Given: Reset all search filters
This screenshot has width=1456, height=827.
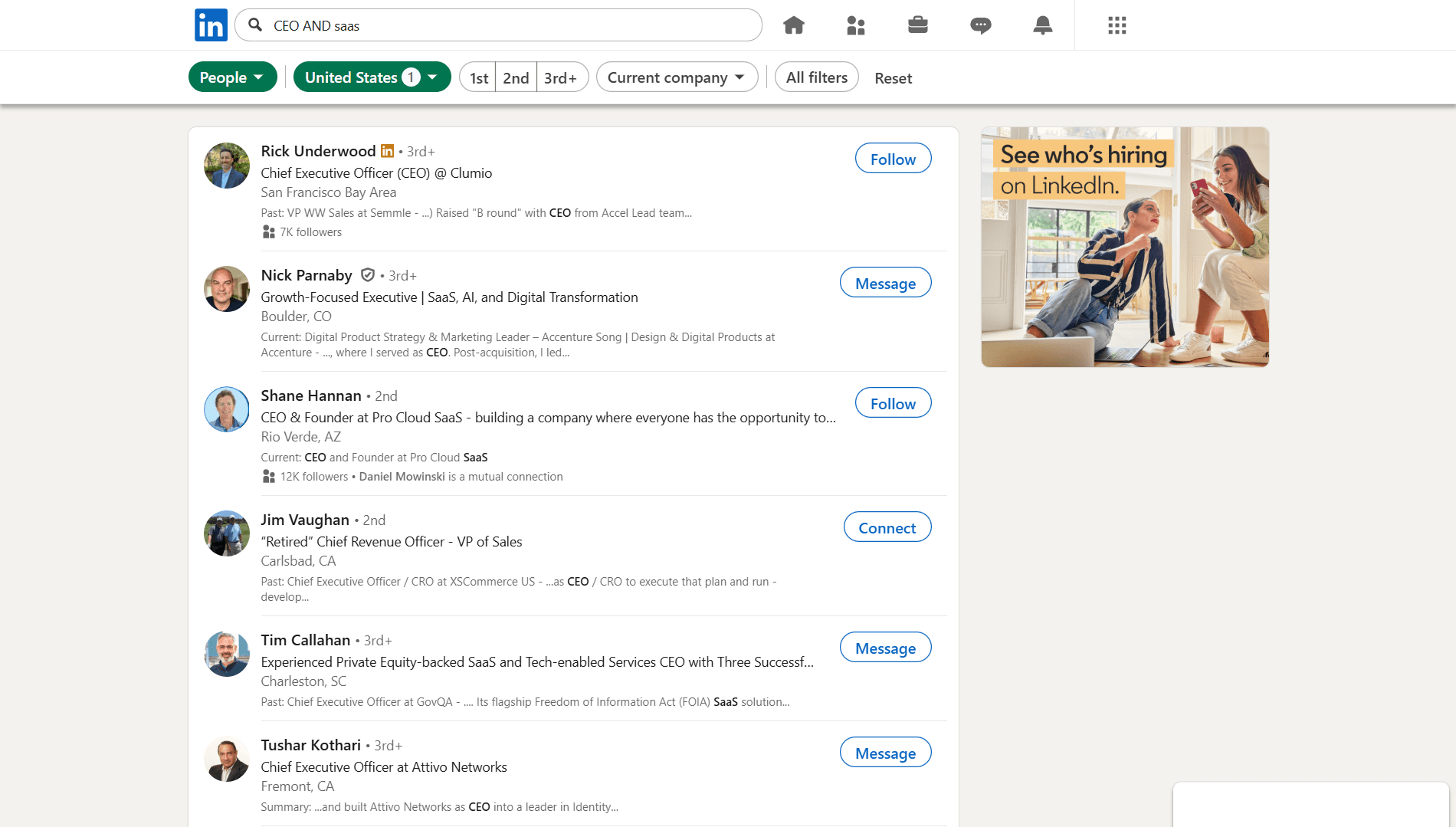Looking at the screenshot, I should pos(893,77).
